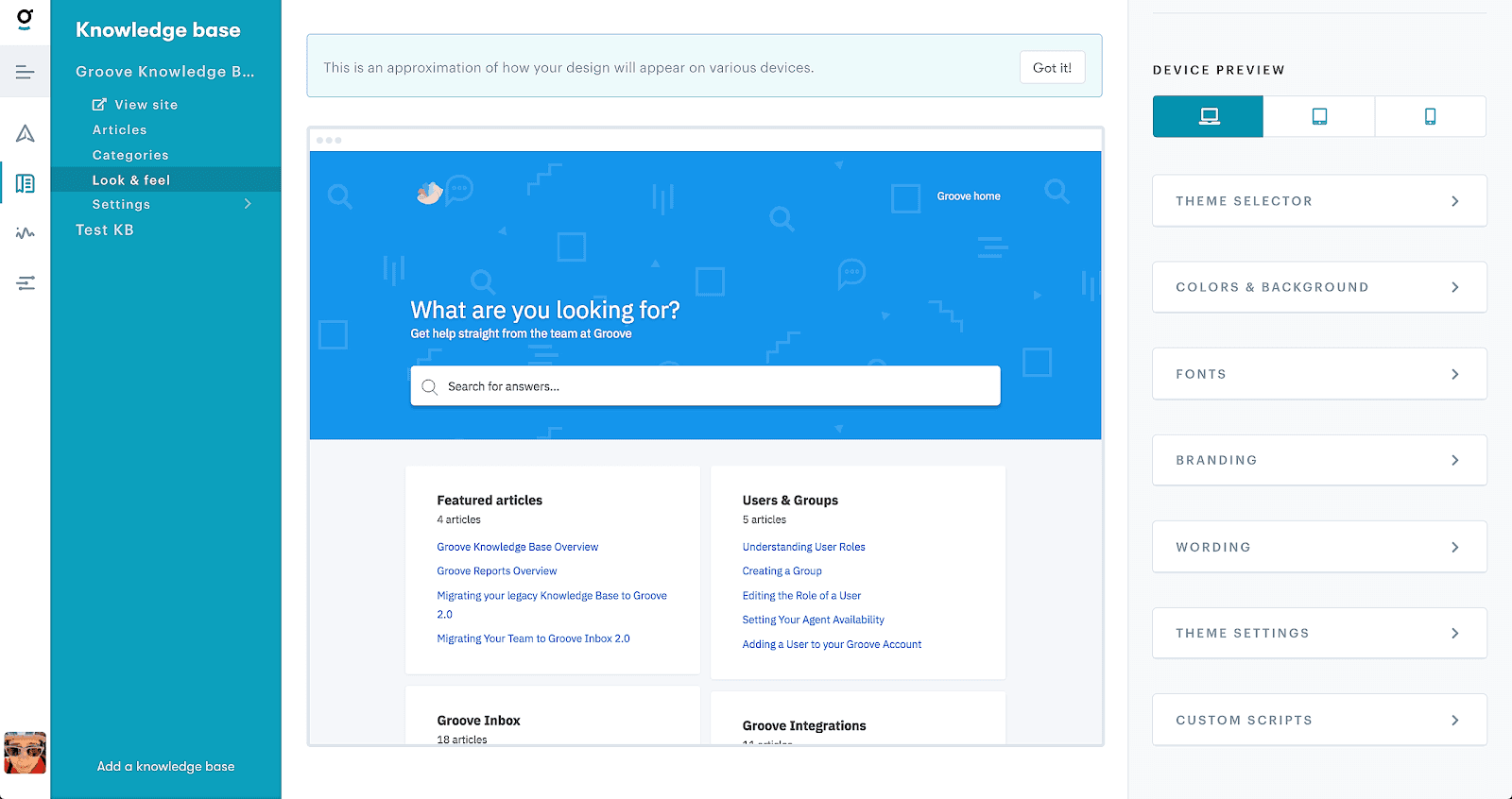Switch to tablet device preview
The image size is (1512, 799).
click(x=1319, y=116)
